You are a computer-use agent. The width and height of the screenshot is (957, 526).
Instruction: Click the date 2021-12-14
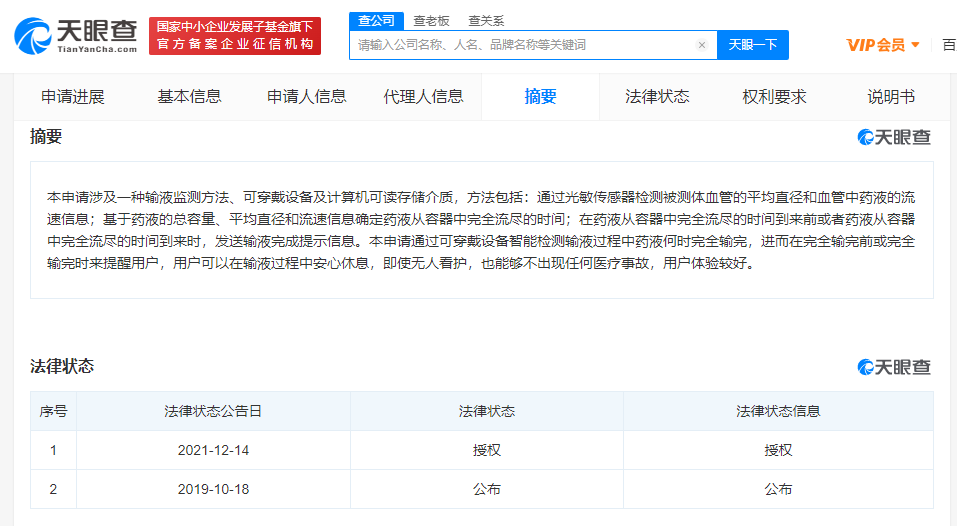pyautogui.click(x=213, y=450)
